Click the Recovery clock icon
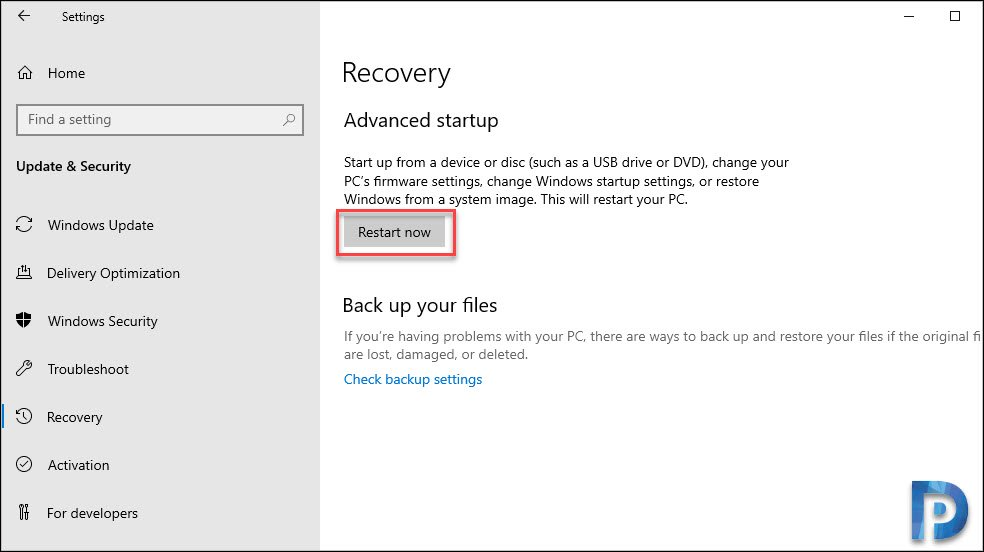Viewport: 984px width, 552px height. (x=24, y=416)
